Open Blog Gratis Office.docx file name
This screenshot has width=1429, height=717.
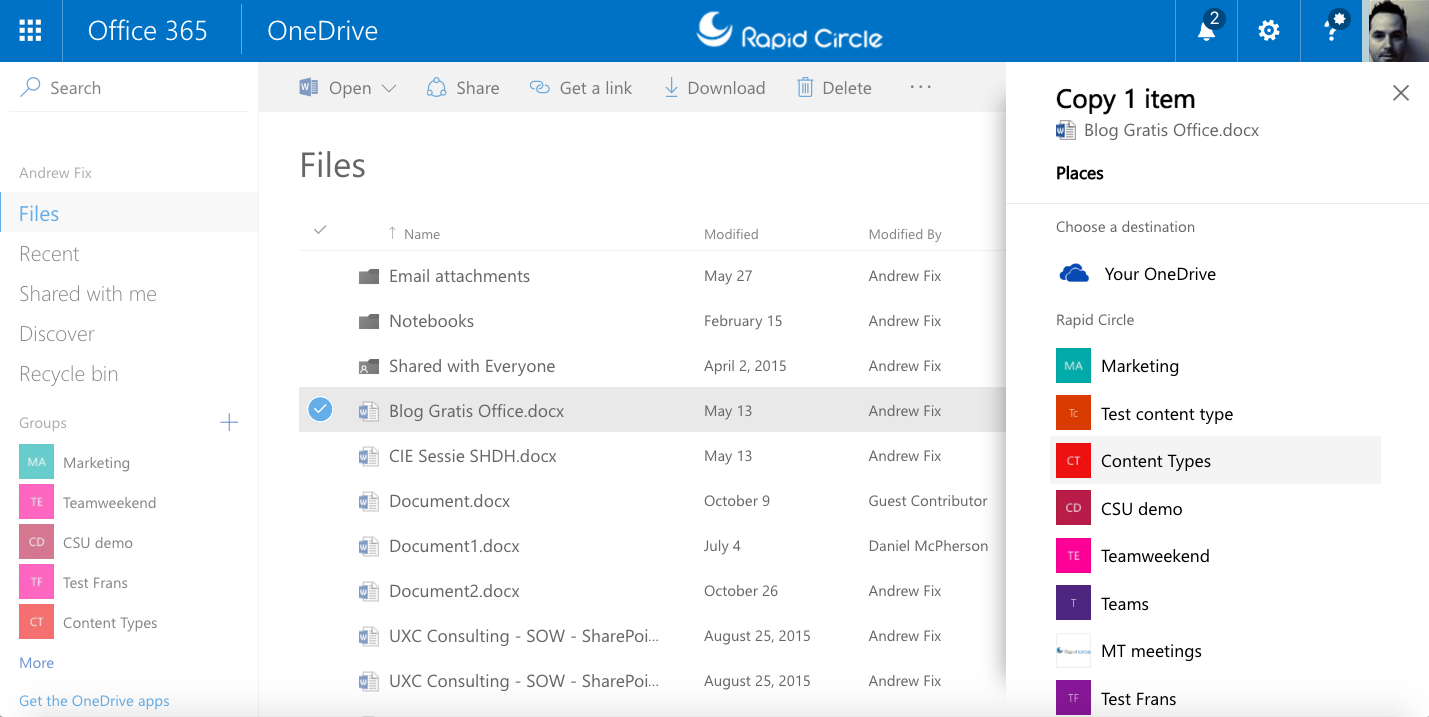pyautogui.click(x=476, y=411)
